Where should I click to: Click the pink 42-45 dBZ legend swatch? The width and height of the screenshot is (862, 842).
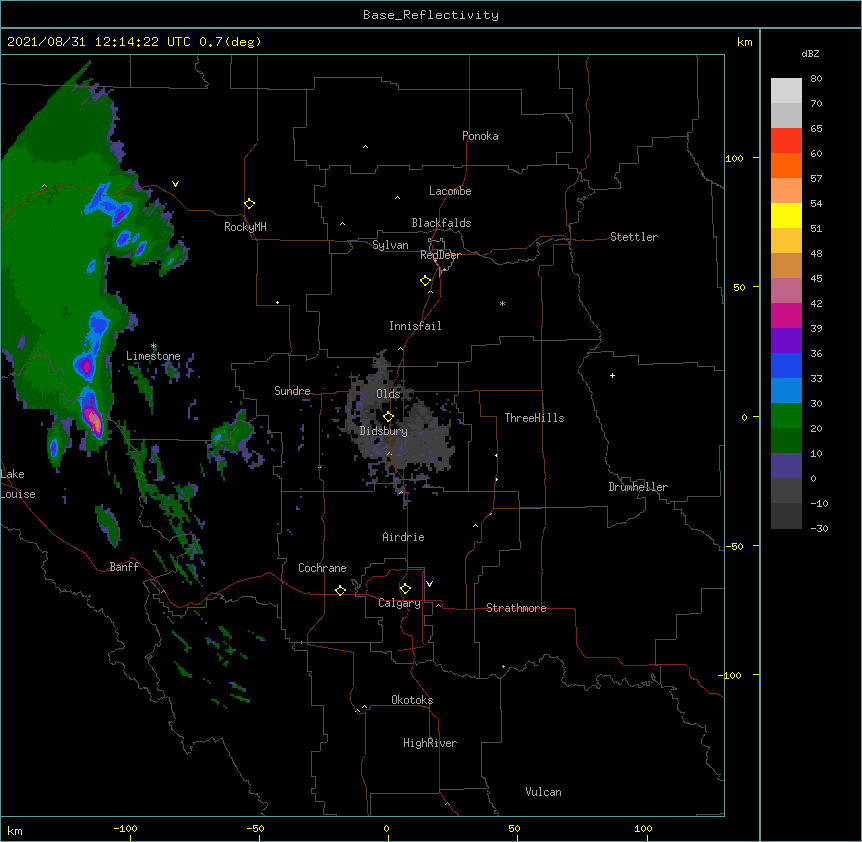click(786, 290)
